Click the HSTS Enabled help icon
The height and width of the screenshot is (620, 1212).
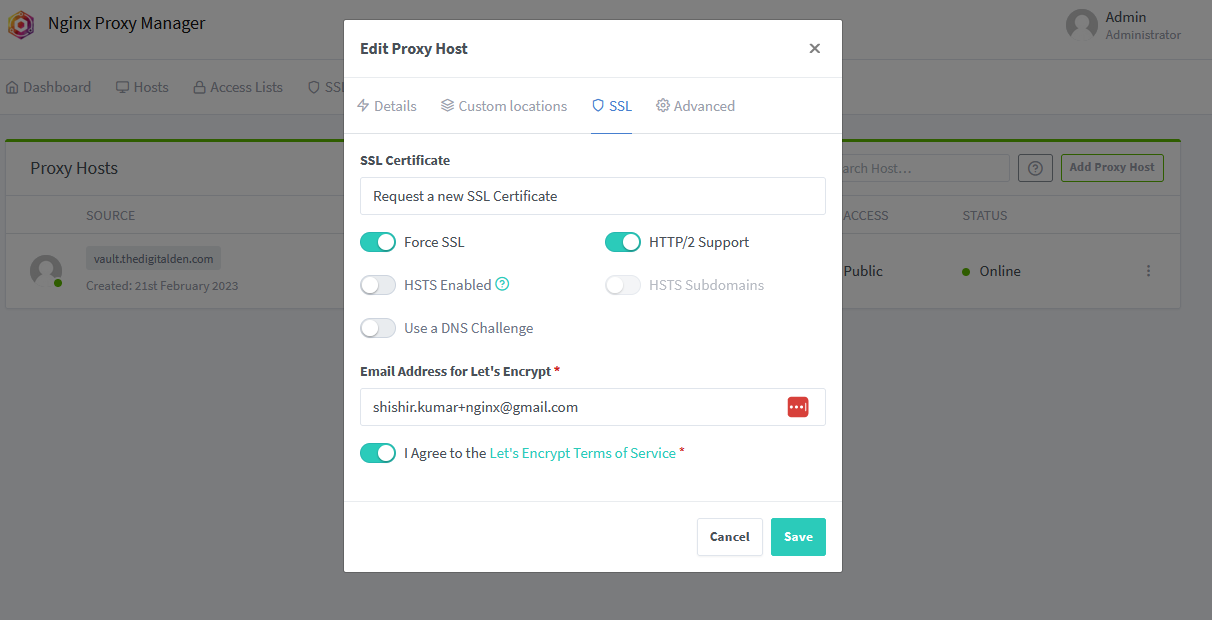coord(504,284)
